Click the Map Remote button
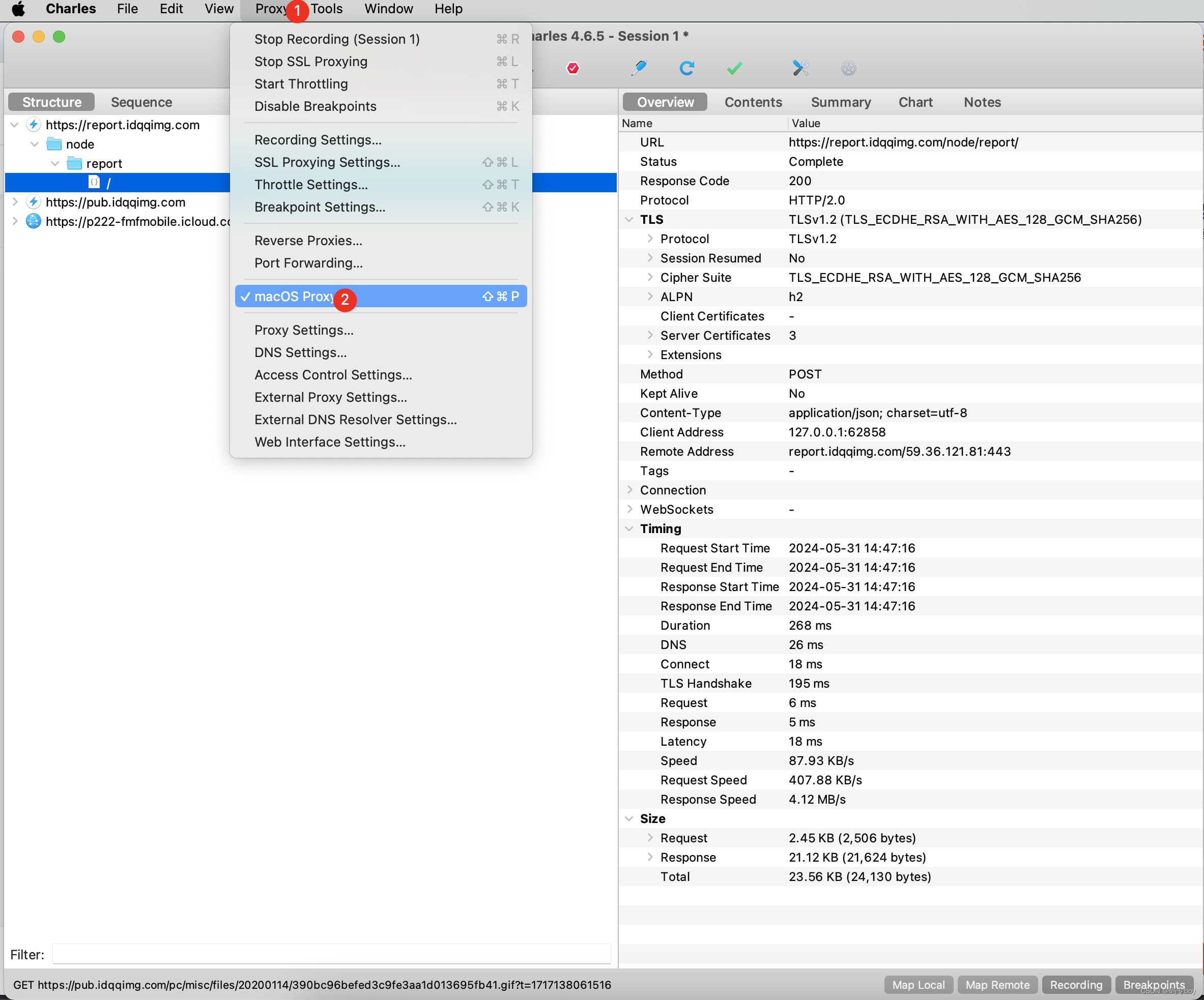The height and width of the screenshot is (1000, 1204). [x=997, y=985]
